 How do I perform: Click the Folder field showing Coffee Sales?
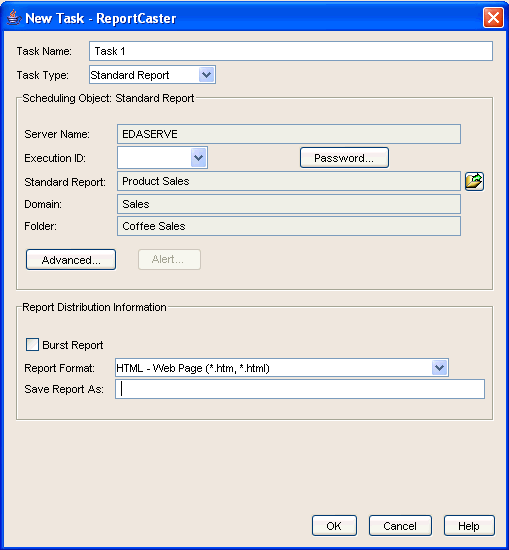(289, 226)
